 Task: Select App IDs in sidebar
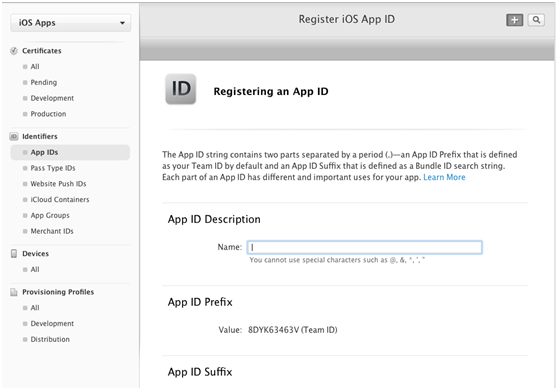click(x=70, y=152)
